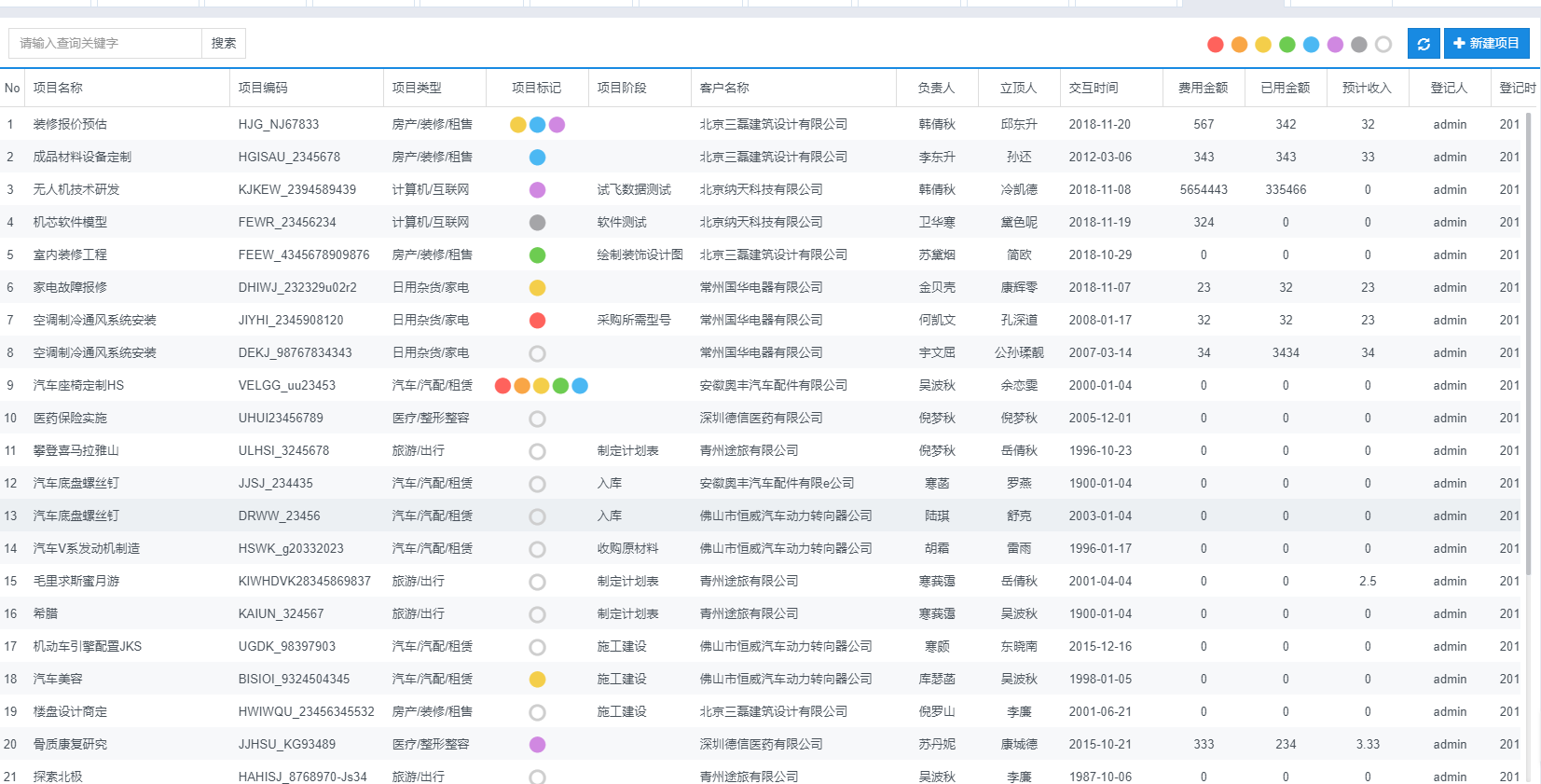
Task: Click yellow mark dot in 装修报价预估 row
Action: click(x=518, y=125)
